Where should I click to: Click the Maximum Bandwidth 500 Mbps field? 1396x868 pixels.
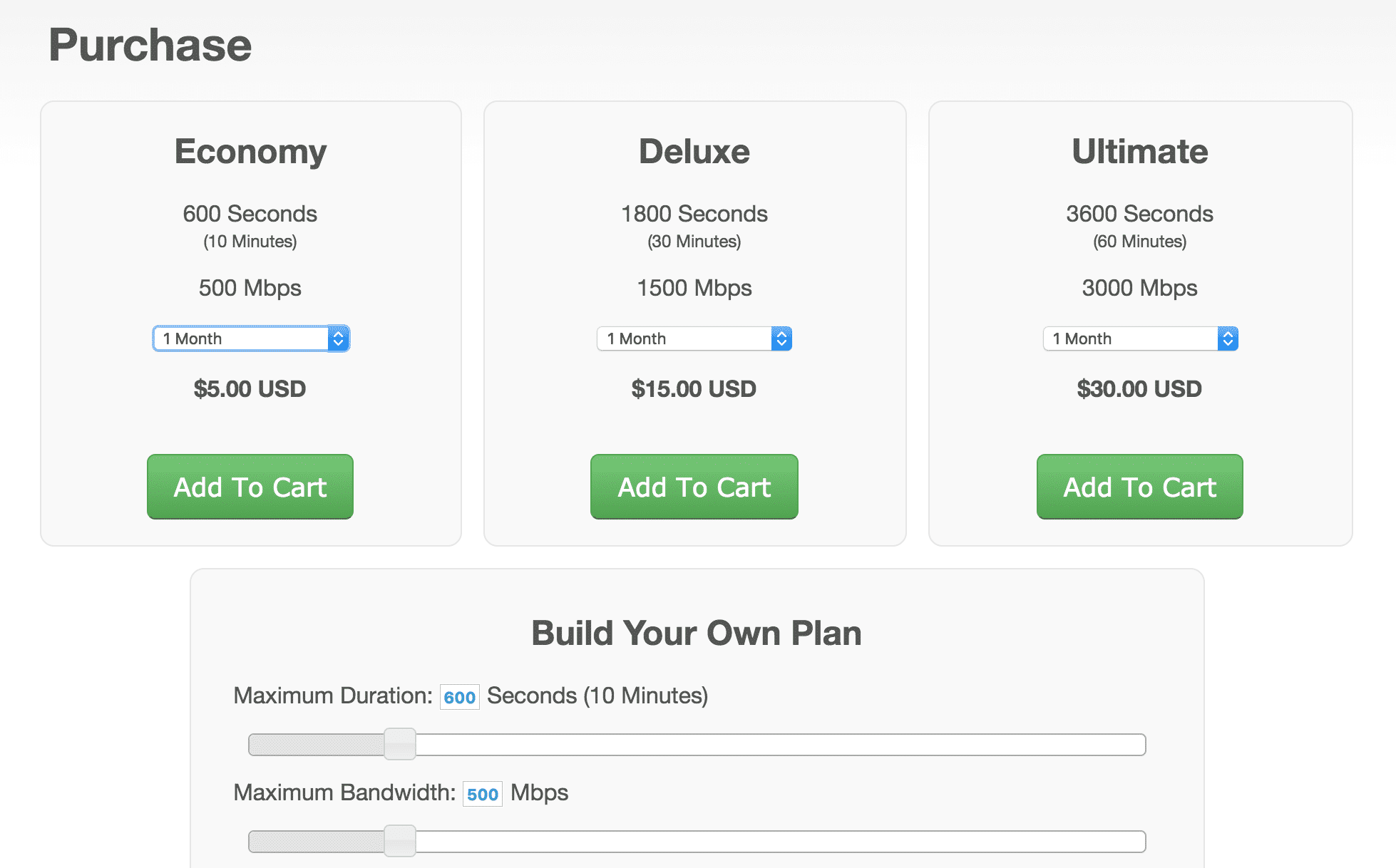483,794
